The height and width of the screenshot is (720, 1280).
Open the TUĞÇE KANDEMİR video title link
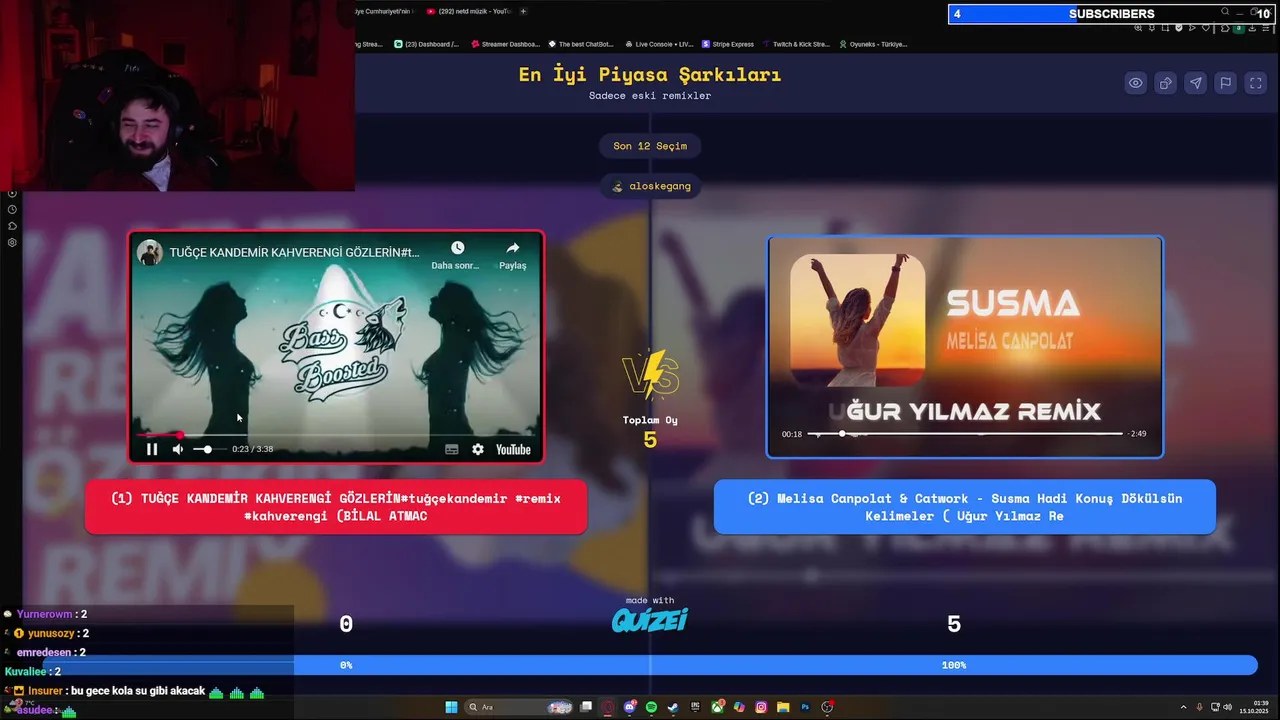[295, 252]
